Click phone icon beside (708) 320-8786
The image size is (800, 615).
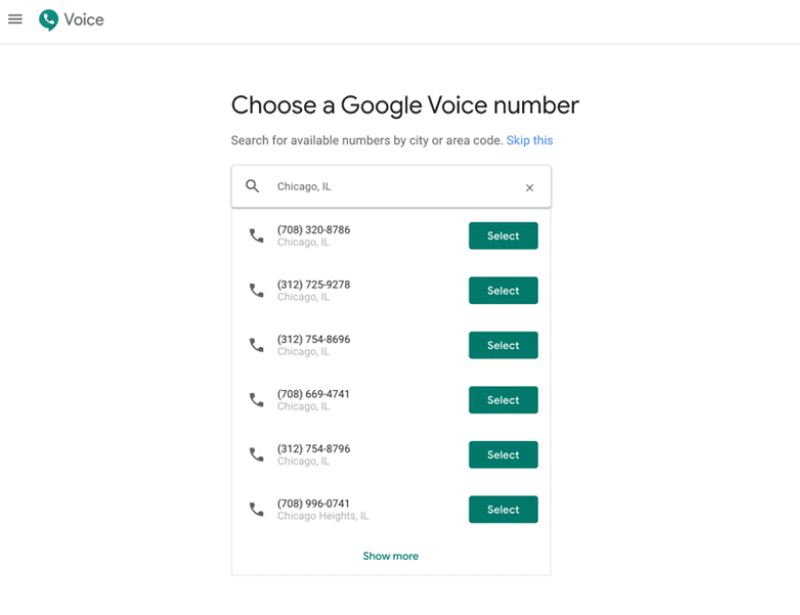[256, 236]
